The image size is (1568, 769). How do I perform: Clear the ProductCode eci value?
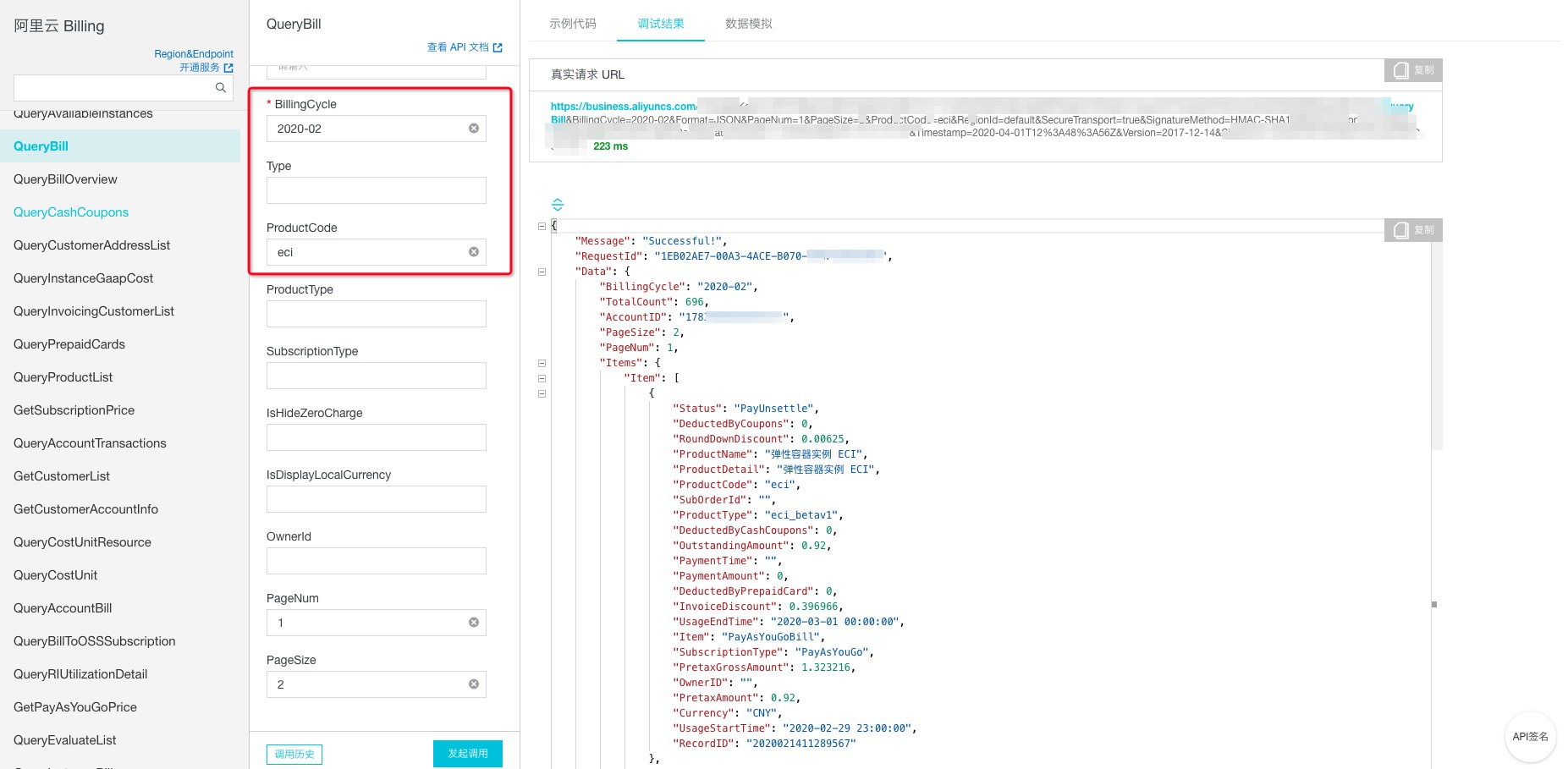pyautogui.click(x=474, y=252)
